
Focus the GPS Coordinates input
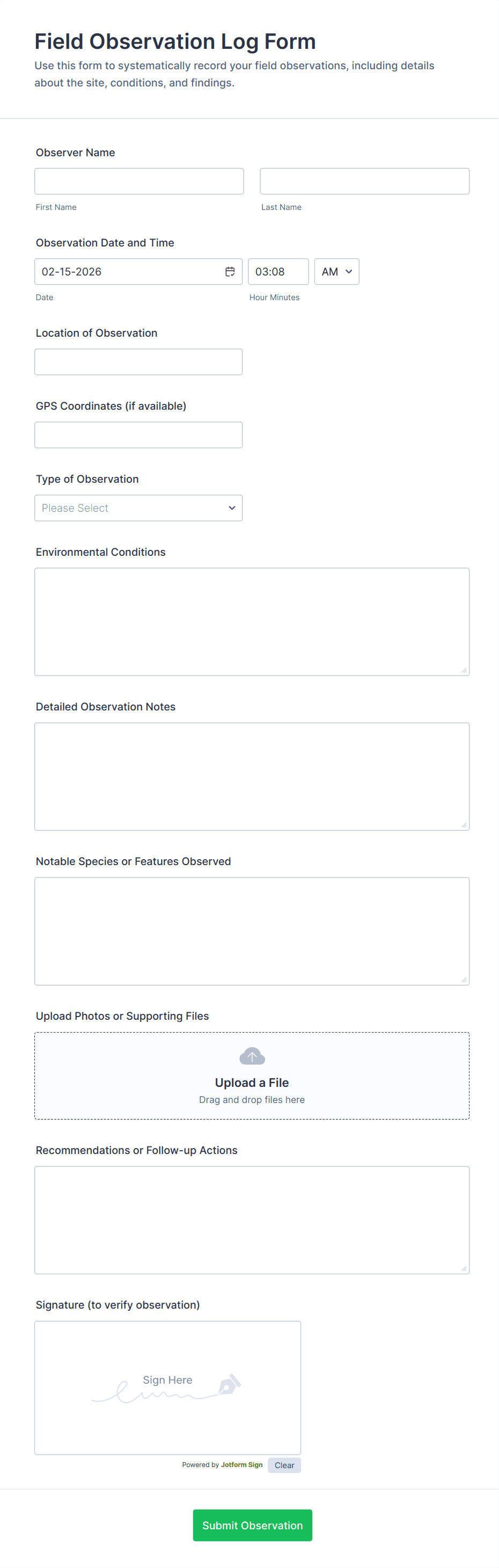[x=138, y=434]
